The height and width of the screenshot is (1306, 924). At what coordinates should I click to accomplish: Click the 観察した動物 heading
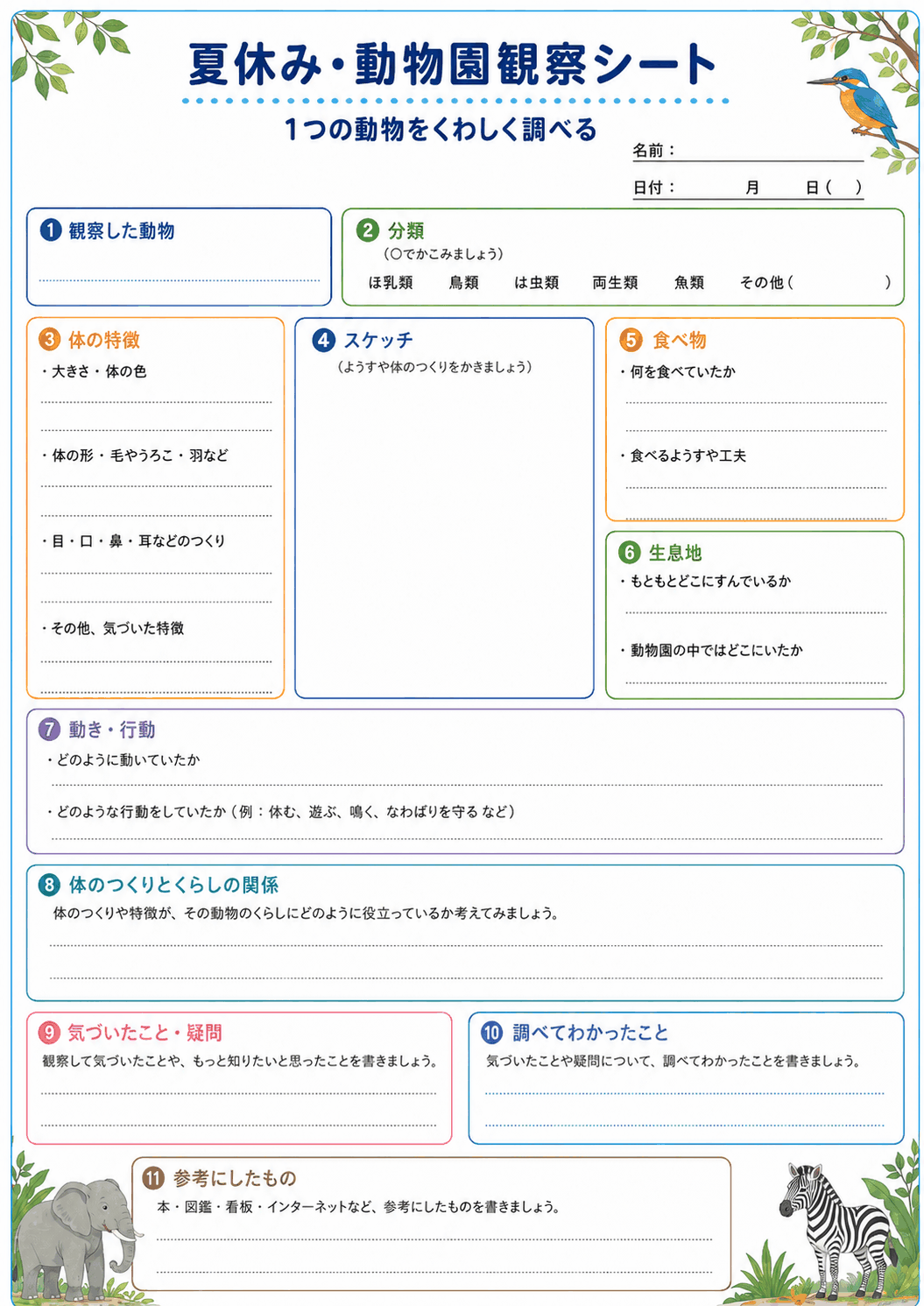tap(122, 230)
